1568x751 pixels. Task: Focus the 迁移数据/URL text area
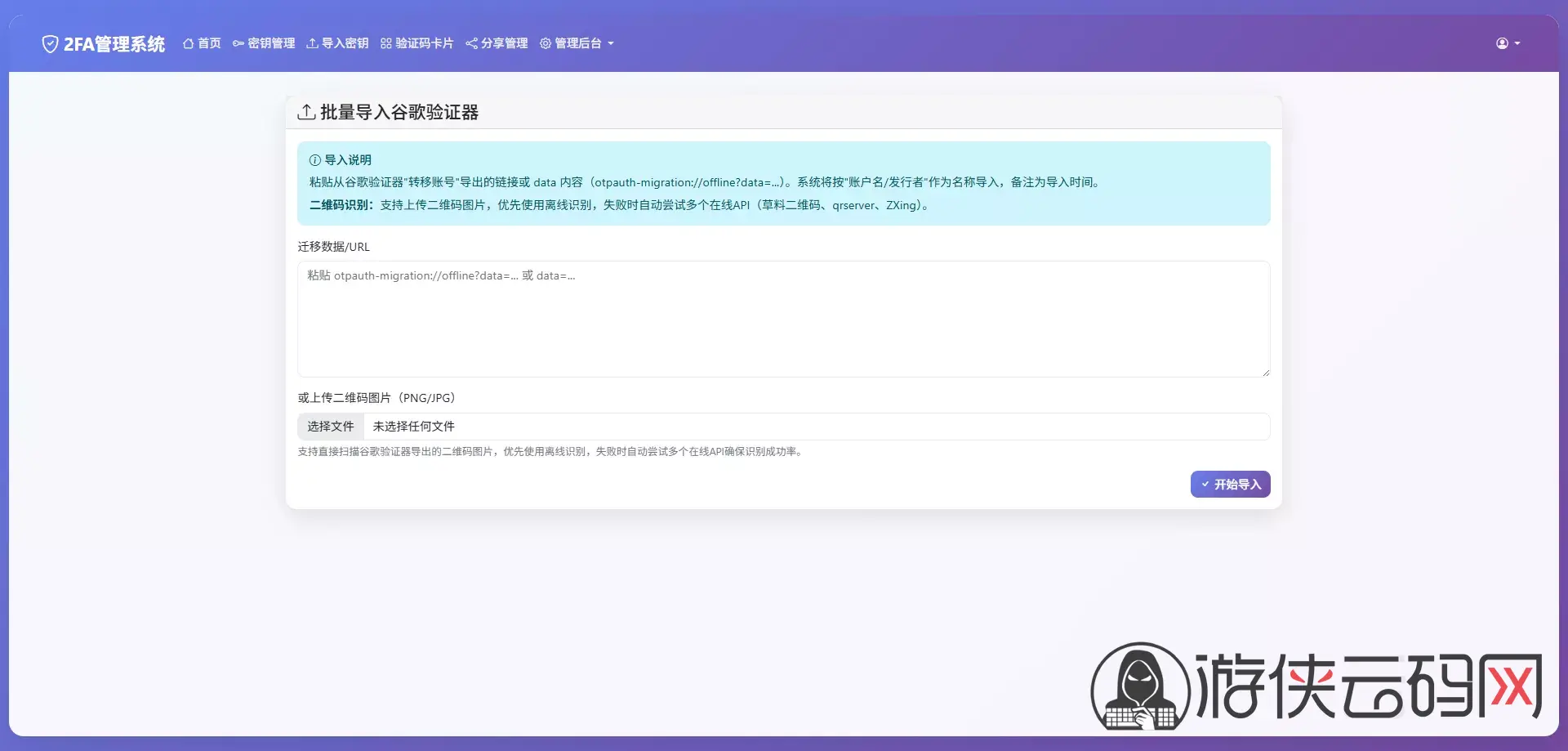(782, 319)
